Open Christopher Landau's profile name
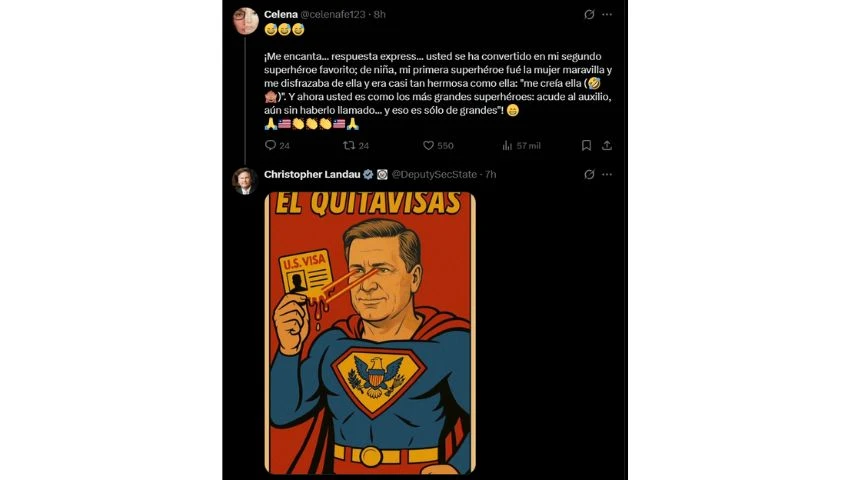850x480 pixels. (x=312, y=174)
